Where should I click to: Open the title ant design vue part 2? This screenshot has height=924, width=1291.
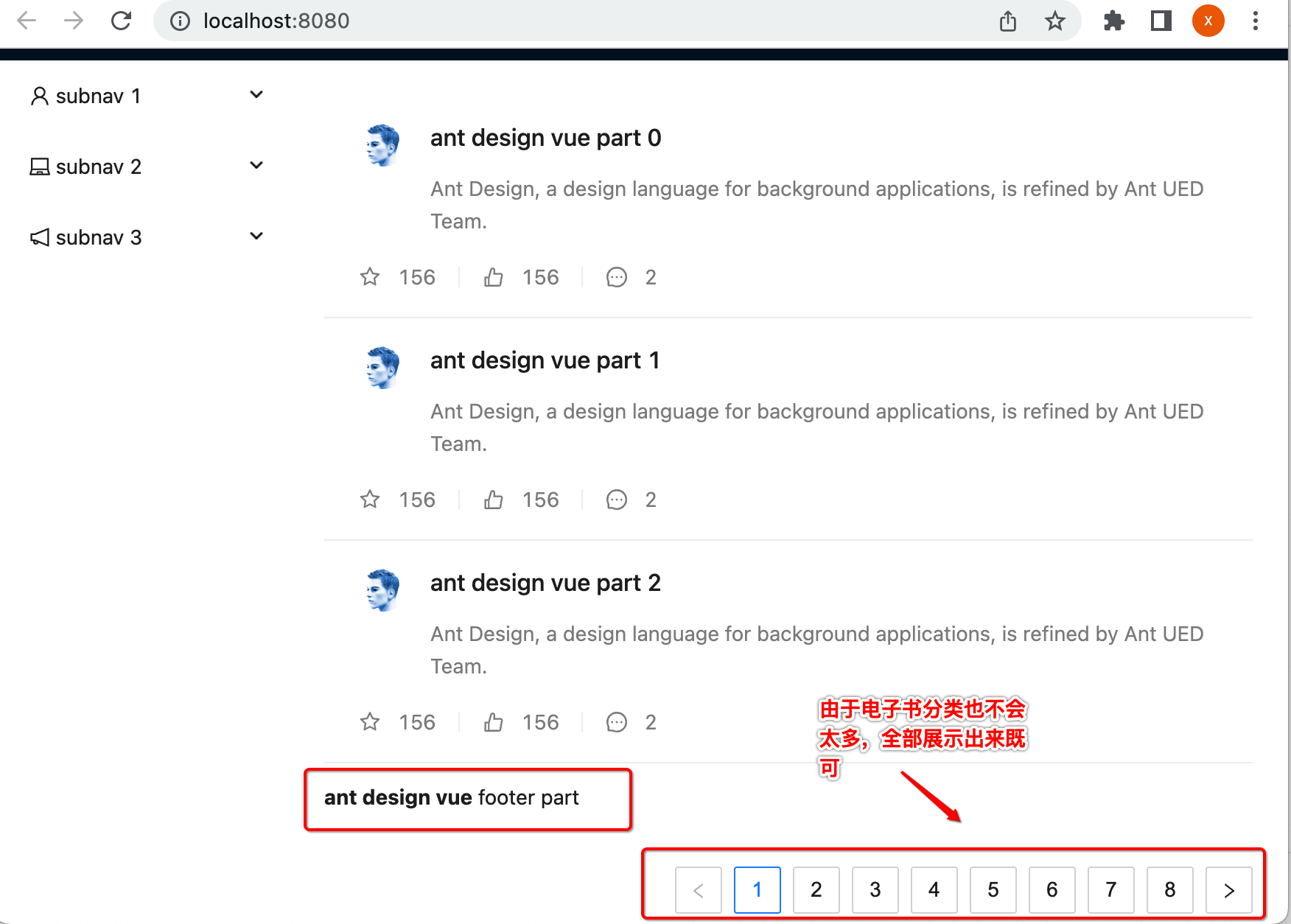tap(545, 583)
